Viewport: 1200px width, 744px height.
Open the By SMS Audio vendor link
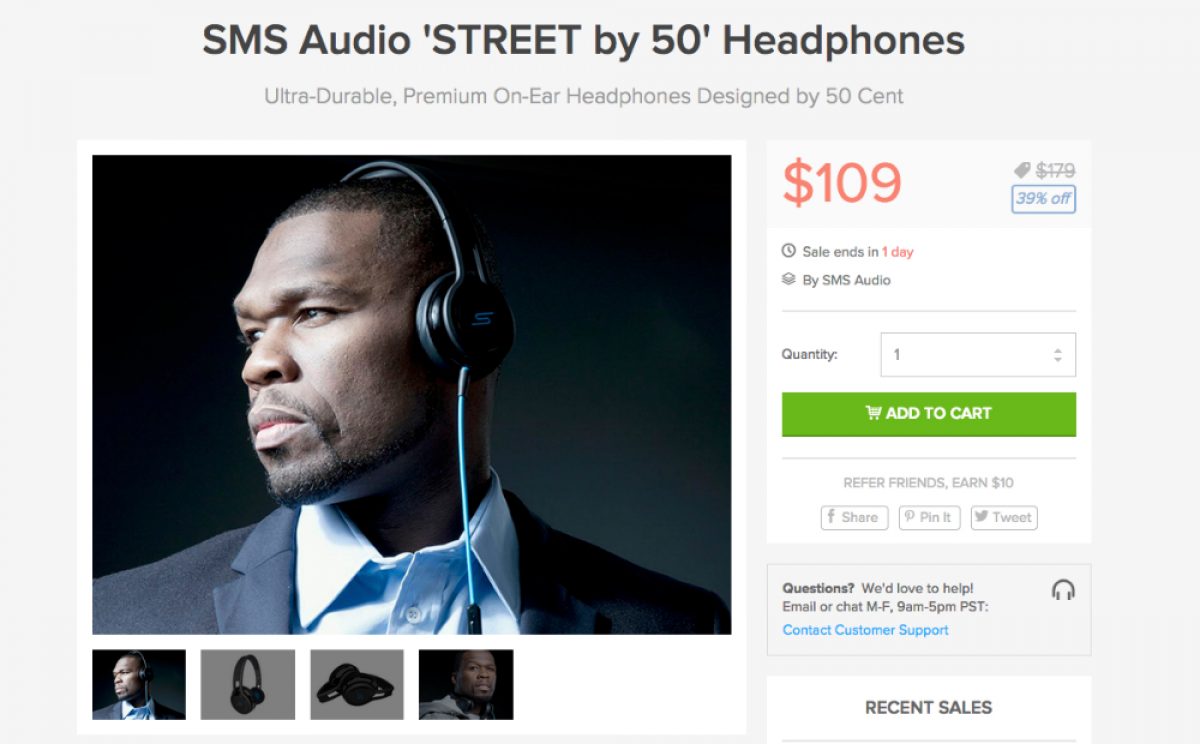pyautogui.click(x=846, y=280)
